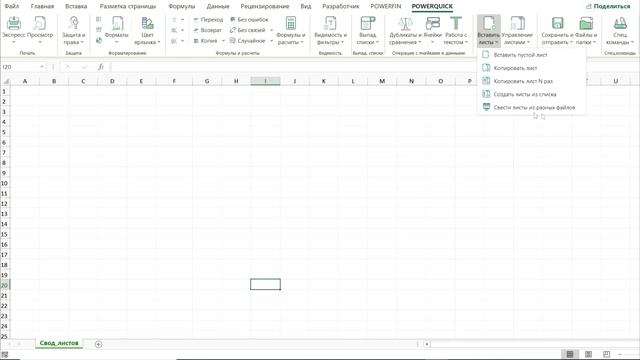Image resolution: width=640 pixels, height=360 pixels.
Task: Open Управление листами tool
Action: (x=517, y=30)
